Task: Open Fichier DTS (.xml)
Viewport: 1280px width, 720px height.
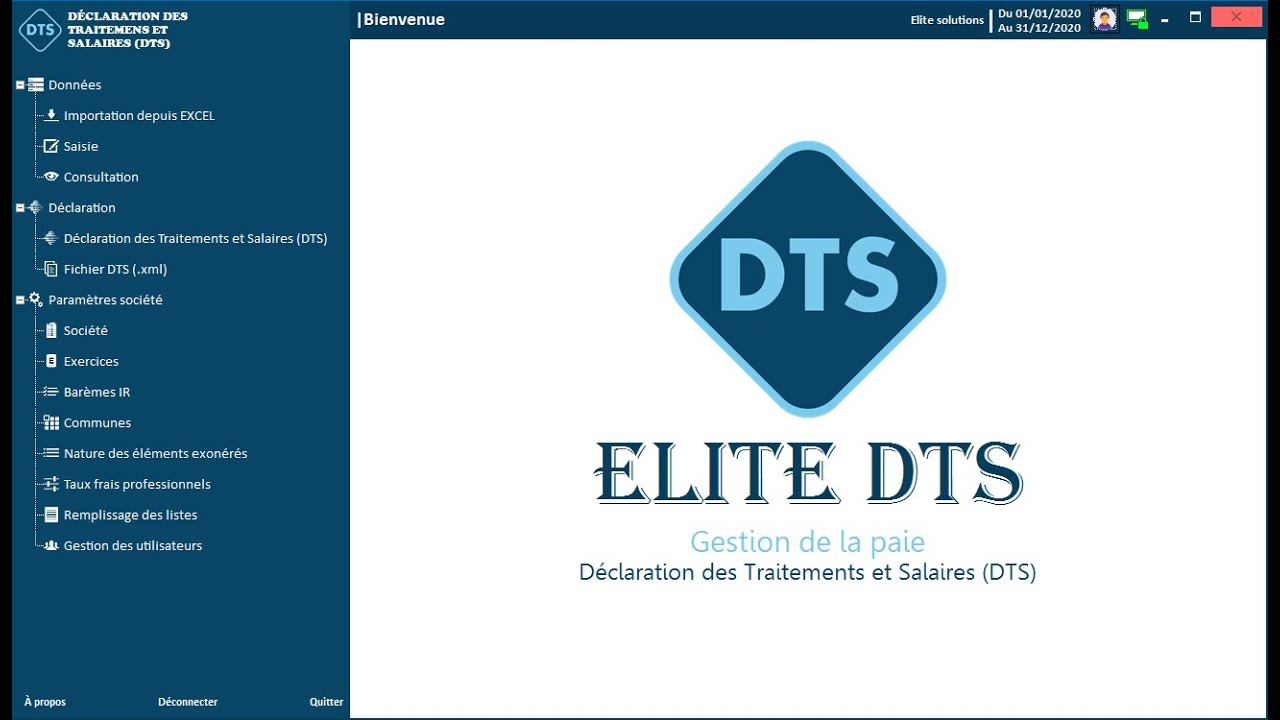Action: [115, 269]
